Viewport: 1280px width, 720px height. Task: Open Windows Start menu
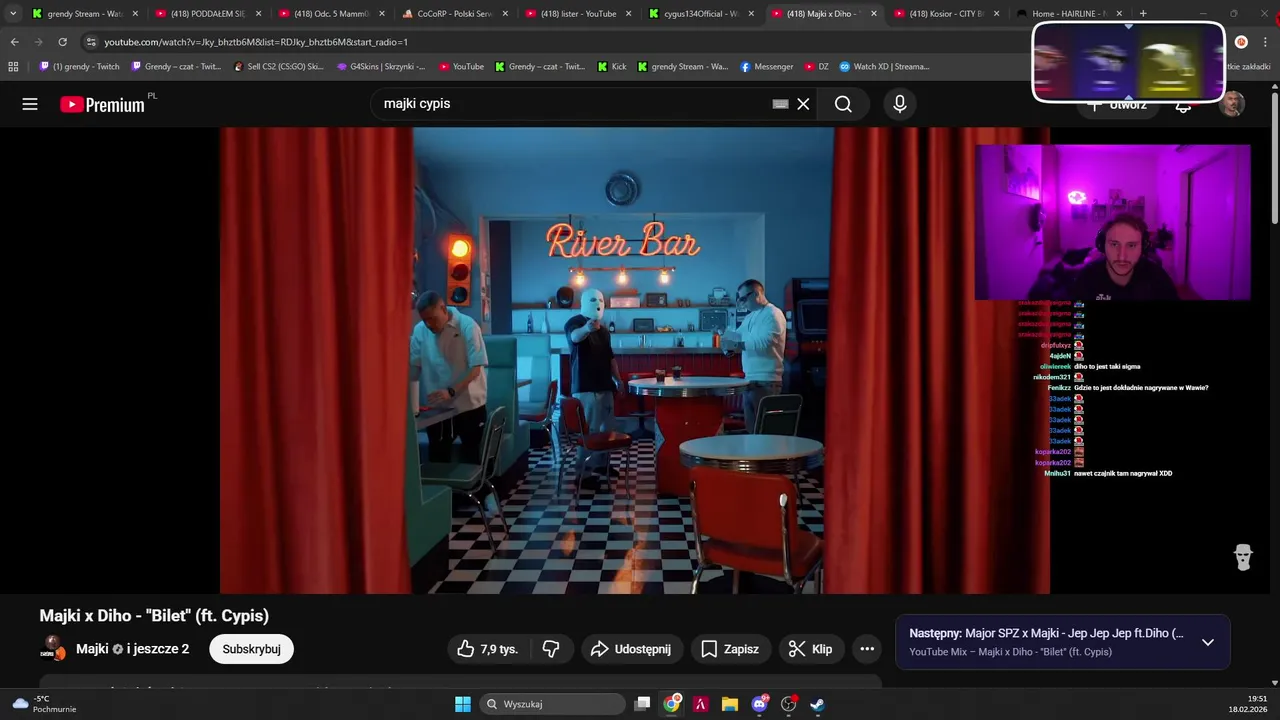463,704
